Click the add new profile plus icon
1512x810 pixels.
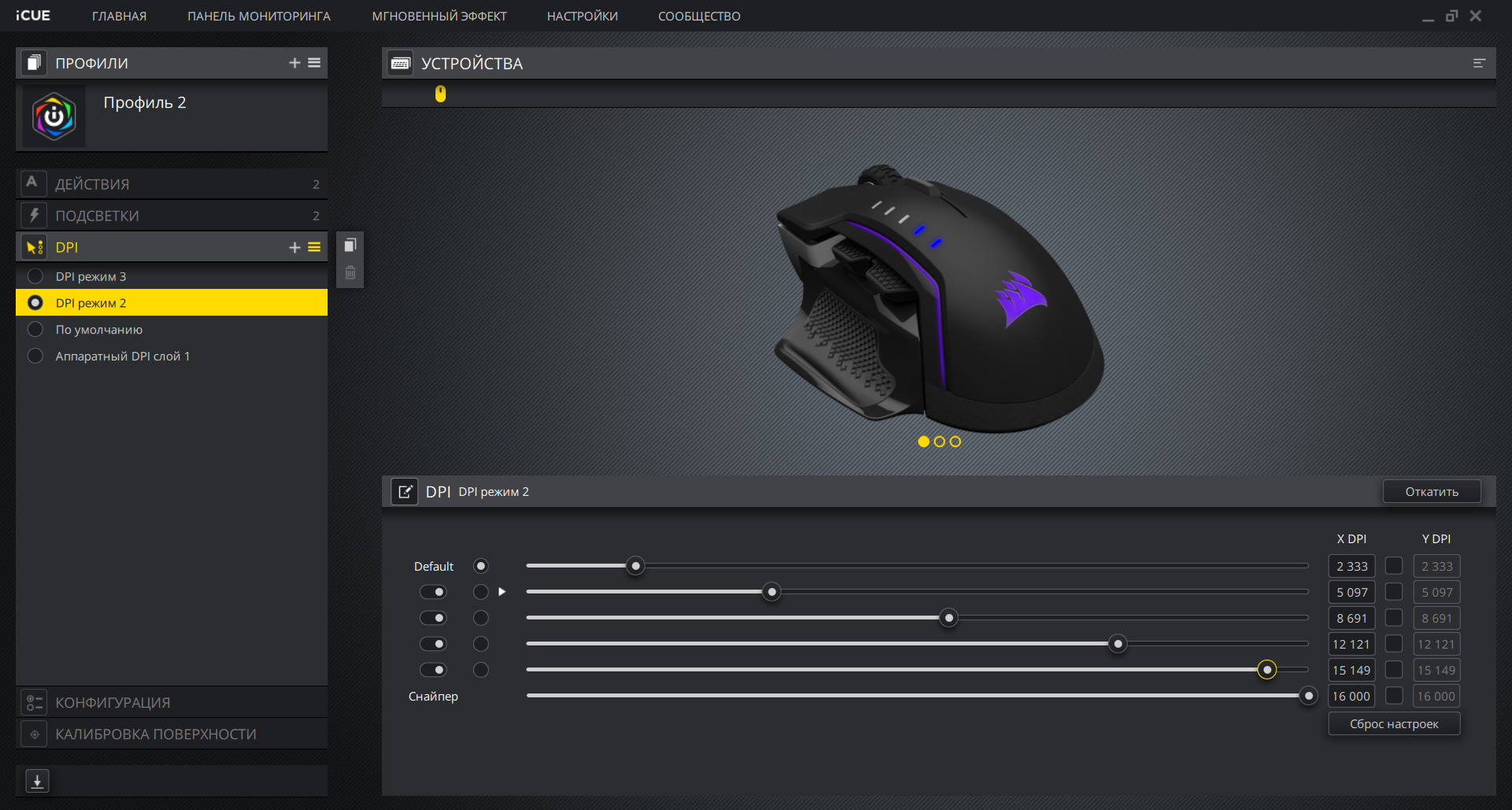pyautogui.click(x=295, y=63)
